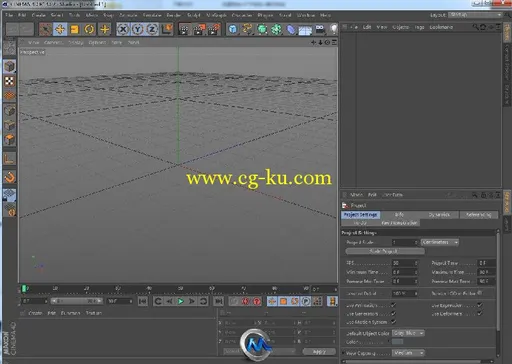The height and width of the screenshot is (364, 512).
Task: Click the axis L-shaped icon in left toolbar
Action: 10,158
